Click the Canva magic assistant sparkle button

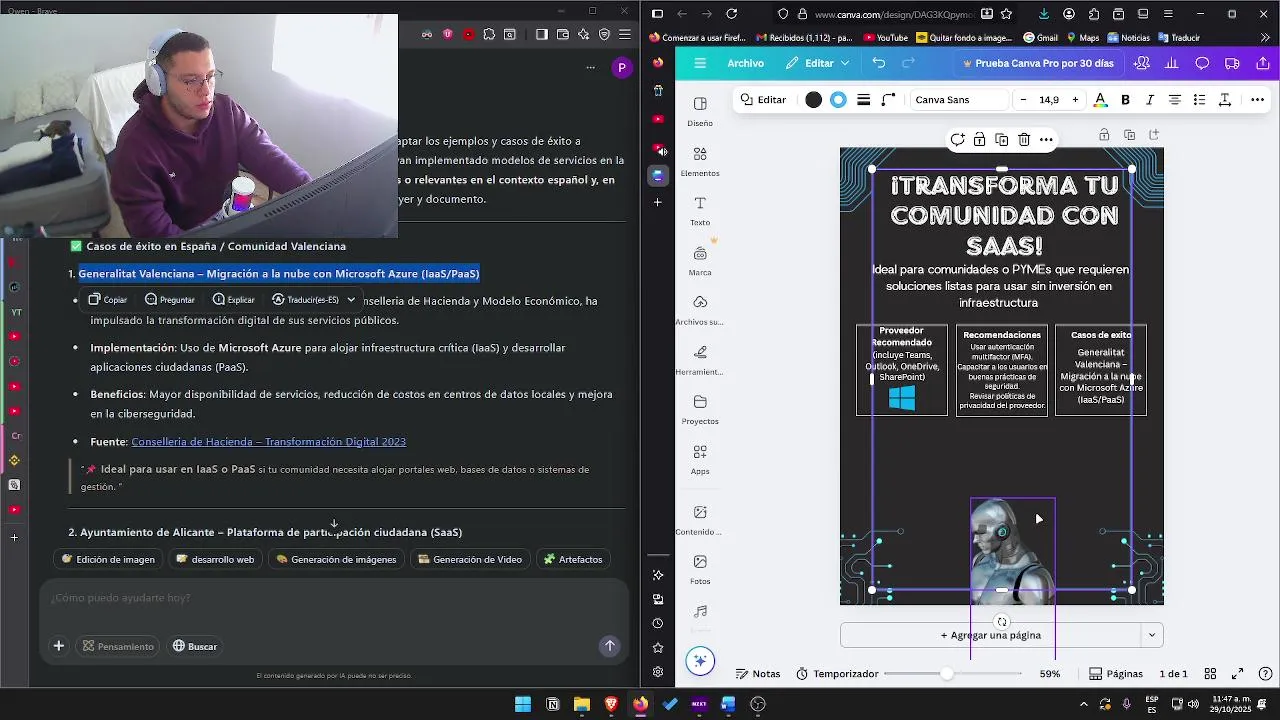coord(700,661)
